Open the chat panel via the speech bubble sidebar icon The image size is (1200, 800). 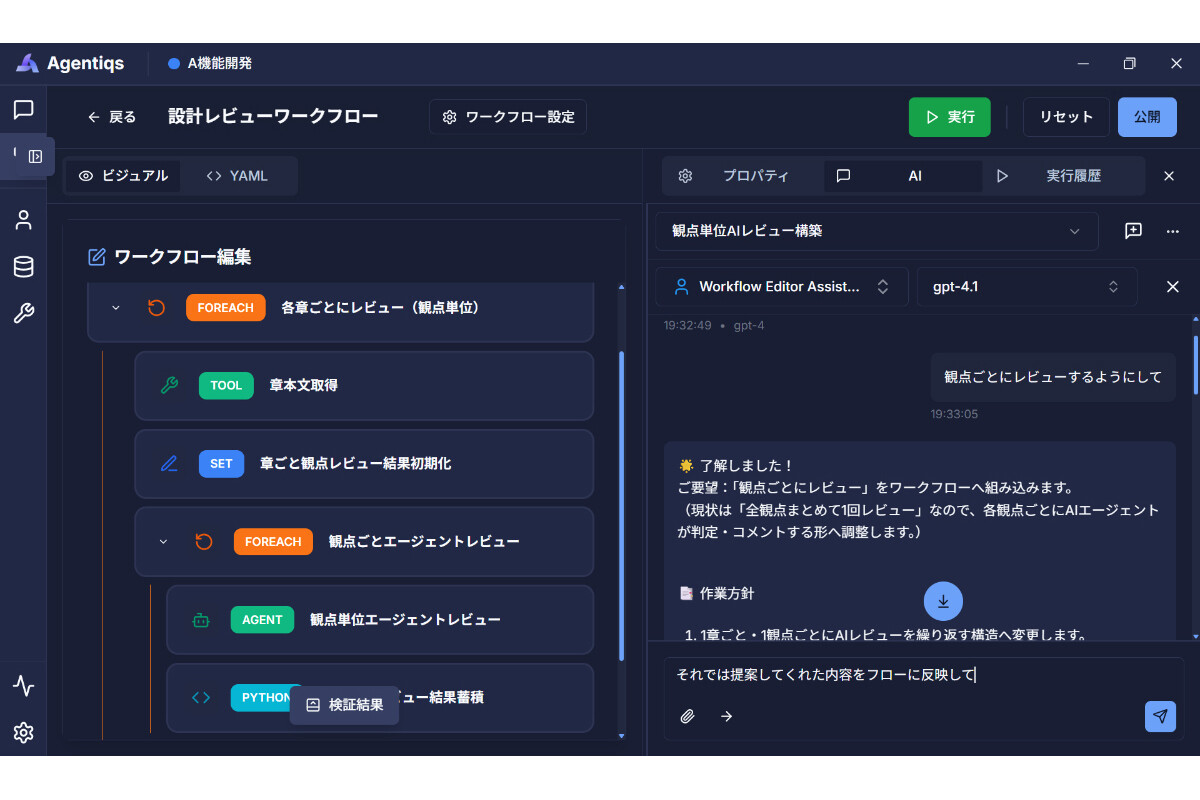(23, 110)
